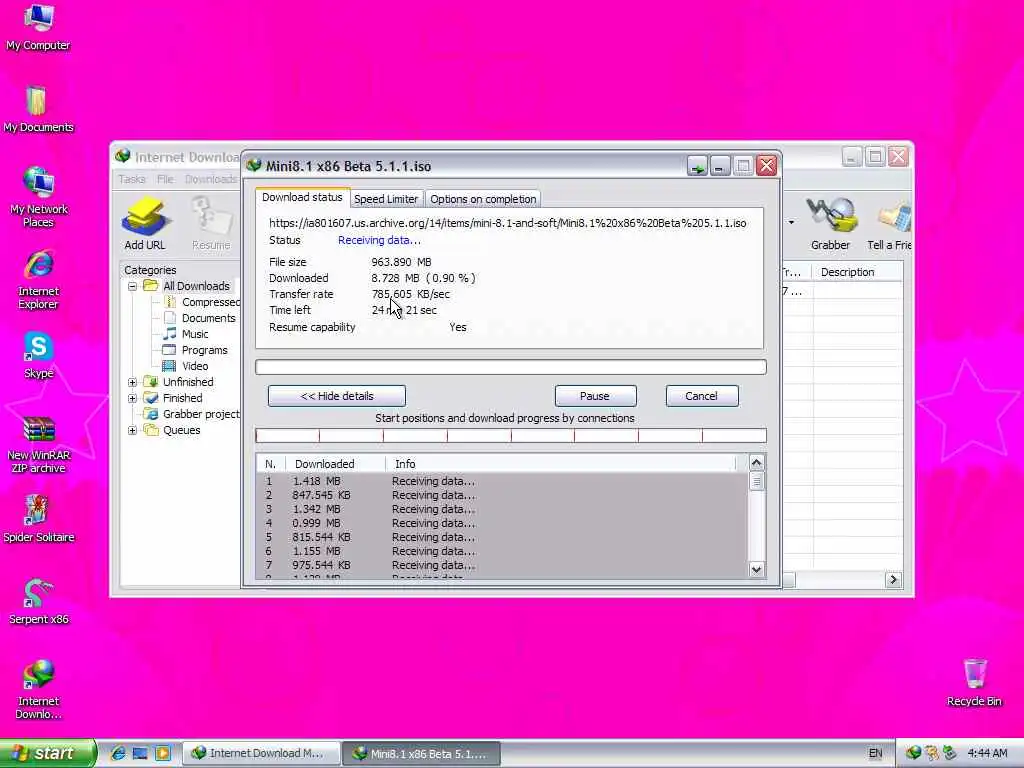1024x768 pixels.
Task: Open Downloads menu in IDM window
Action: click(x=211, y=179)
